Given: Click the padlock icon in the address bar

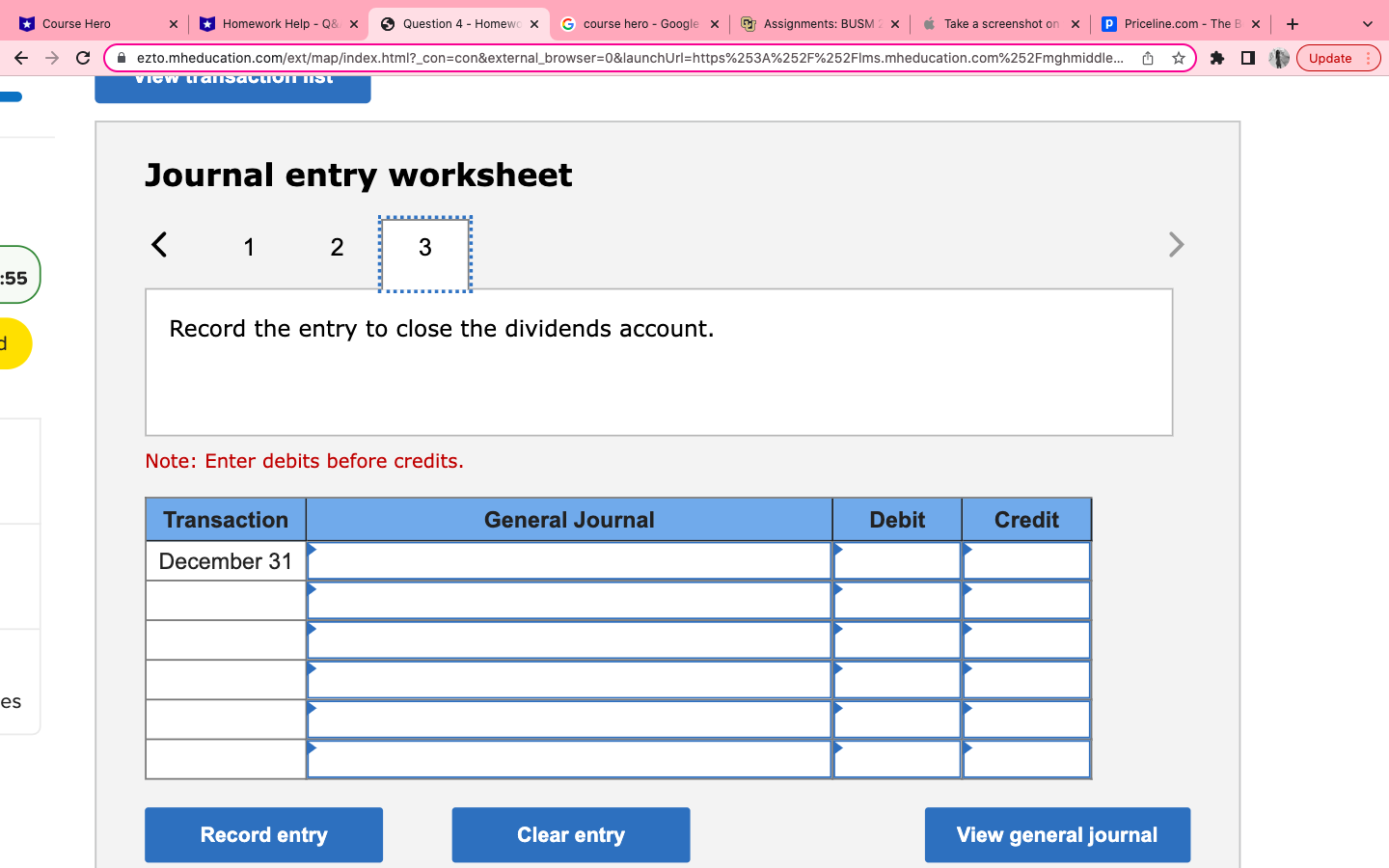Looking at the screenshot, I should pyautogui.click(x=120, y=58).
